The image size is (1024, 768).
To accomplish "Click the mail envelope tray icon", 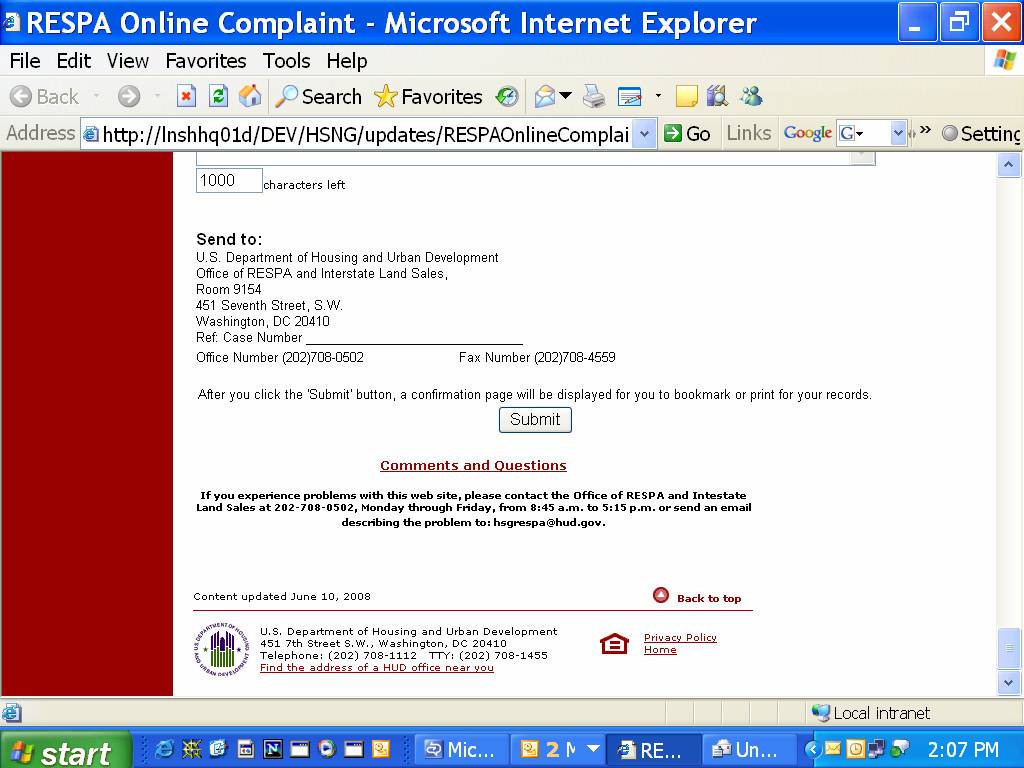I will [x=833, y=748].
